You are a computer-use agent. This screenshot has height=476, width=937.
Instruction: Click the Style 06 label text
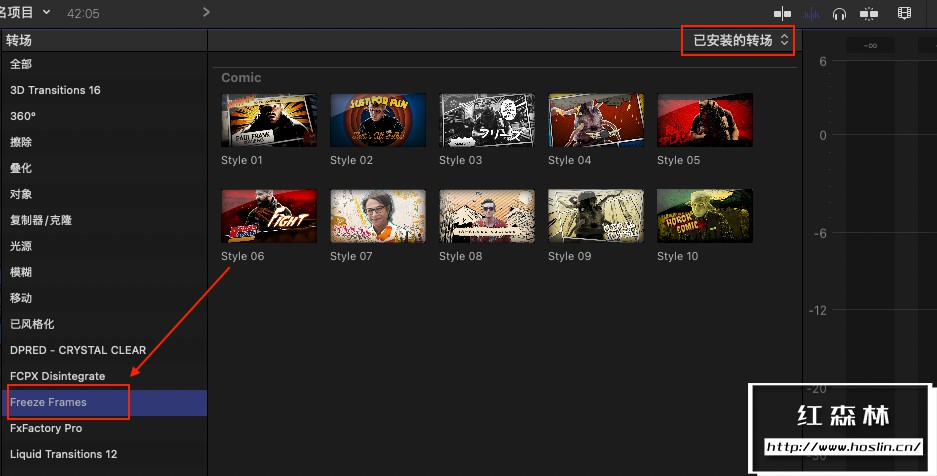pos(243,256)
